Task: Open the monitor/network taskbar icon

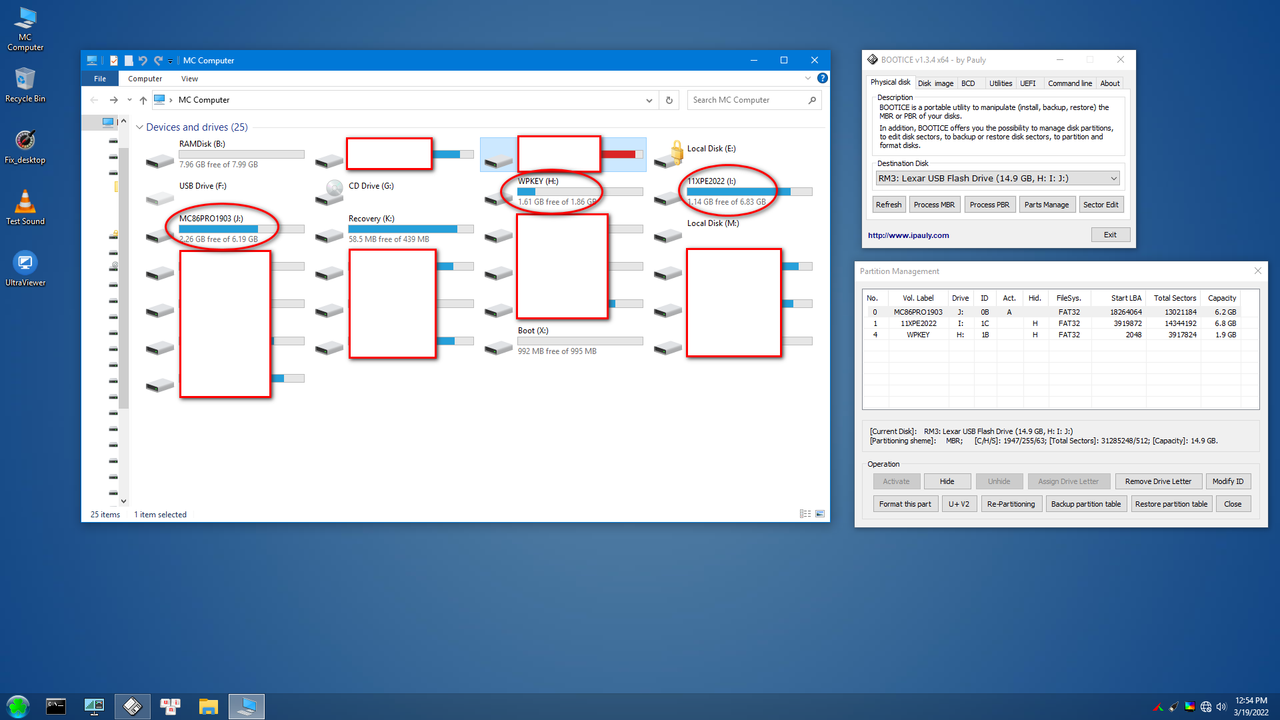Action: click(x=95, y=706)
